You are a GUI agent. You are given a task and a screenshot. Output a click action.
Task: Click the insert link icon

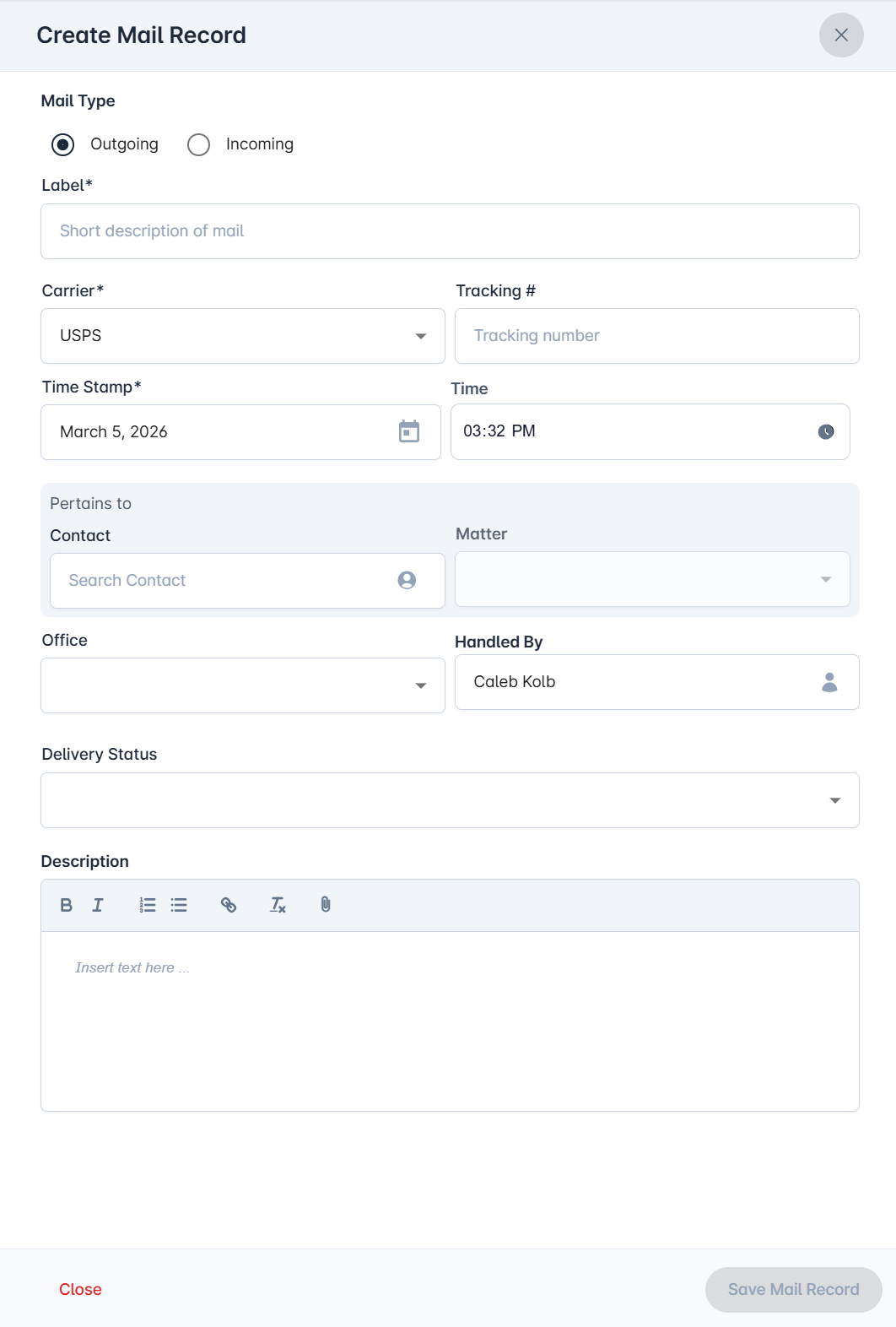(229, 905)
